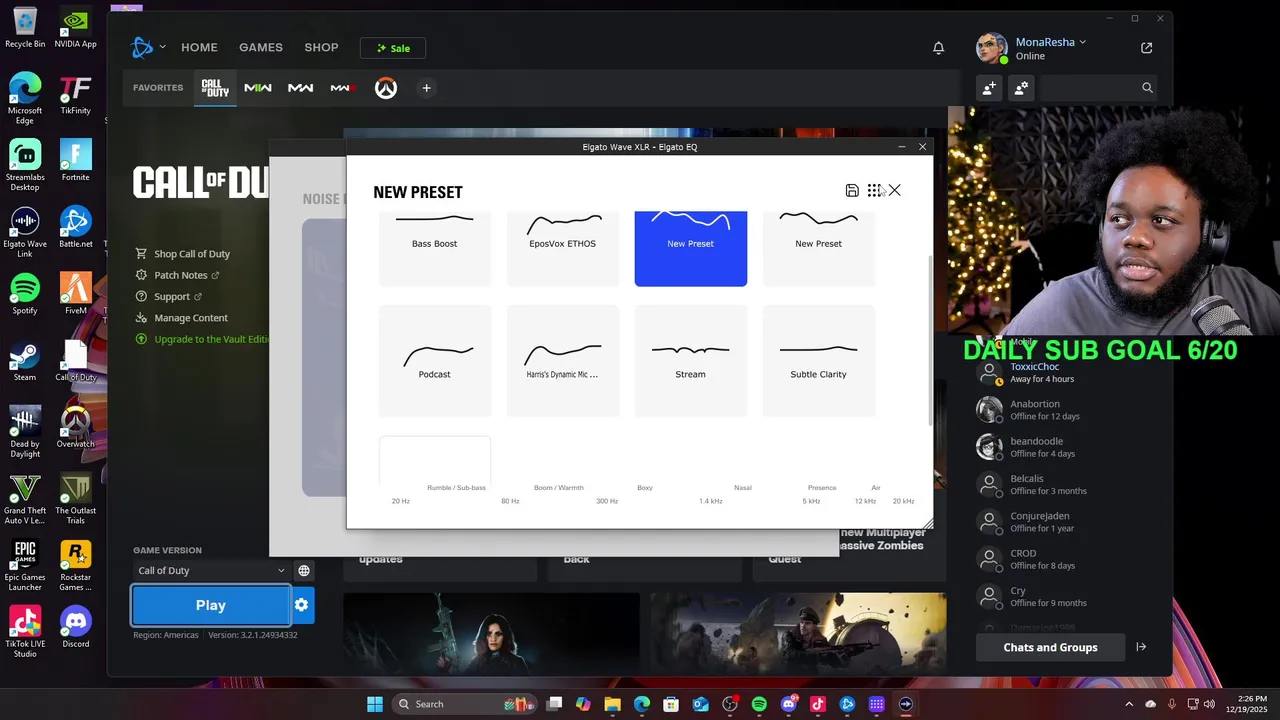The width and height of the screenshot is (1280, 720).
Task: Save the EQ preset with the disk icon
Action: 852,191
